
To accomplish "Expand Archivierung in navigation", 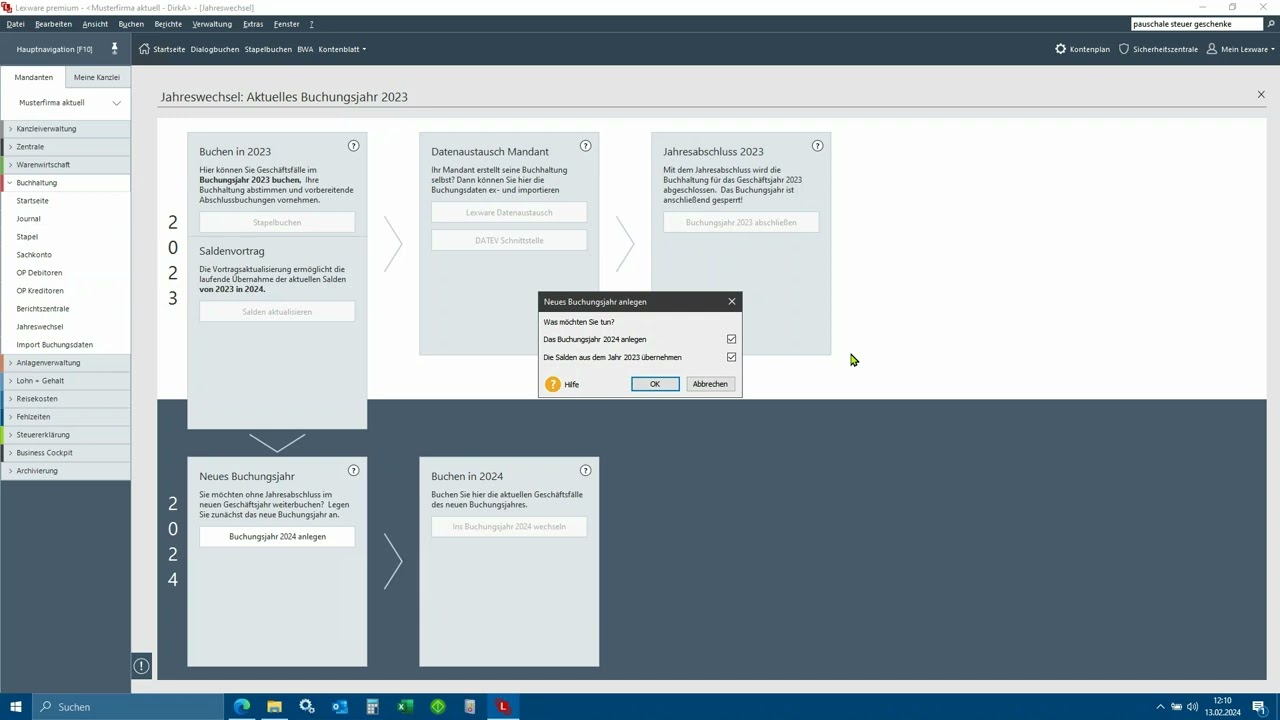I will pos(11,471).
